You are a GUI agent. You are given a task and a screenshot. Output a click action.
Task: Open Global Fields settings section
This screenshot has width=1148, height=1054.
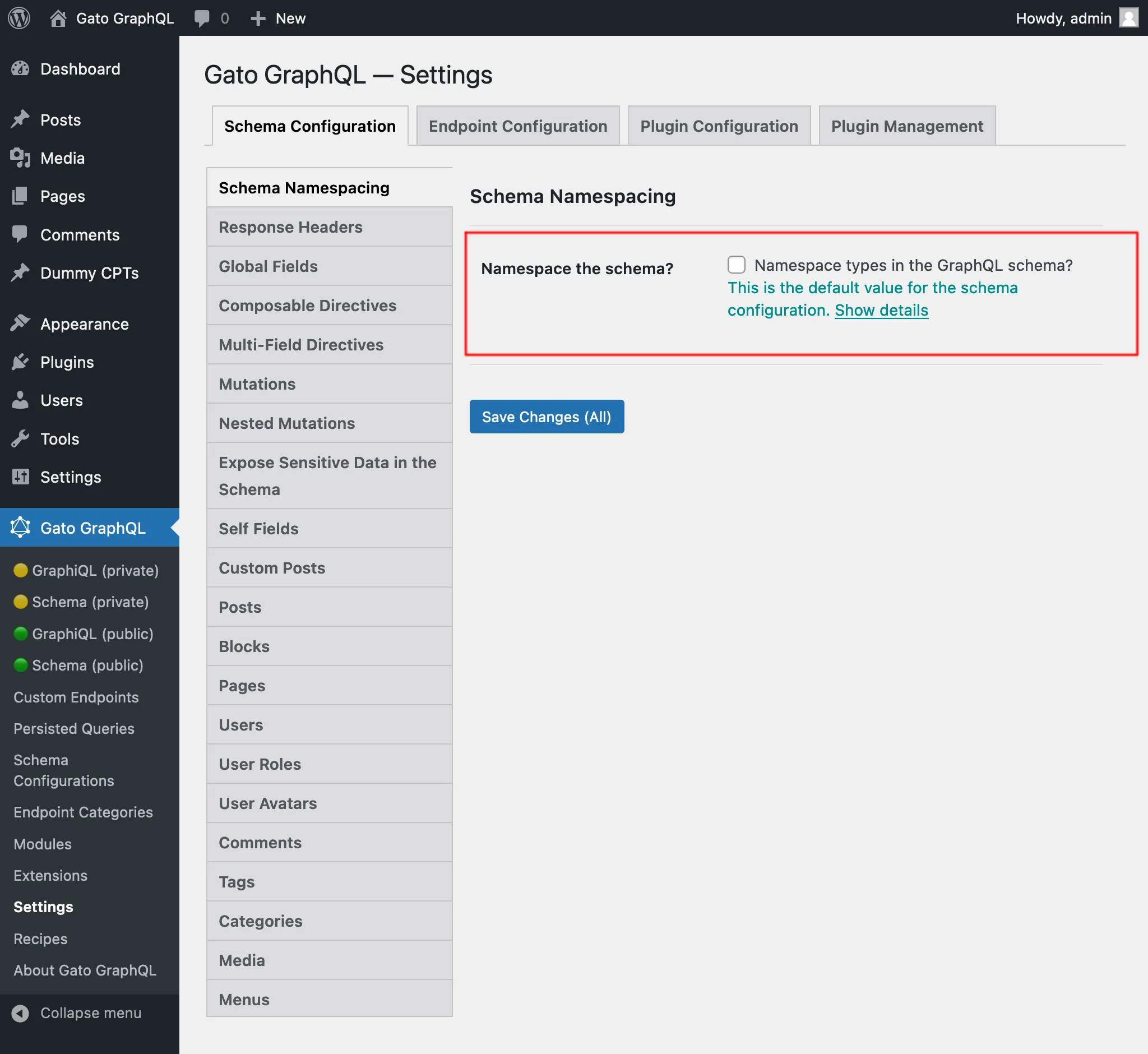330,266
